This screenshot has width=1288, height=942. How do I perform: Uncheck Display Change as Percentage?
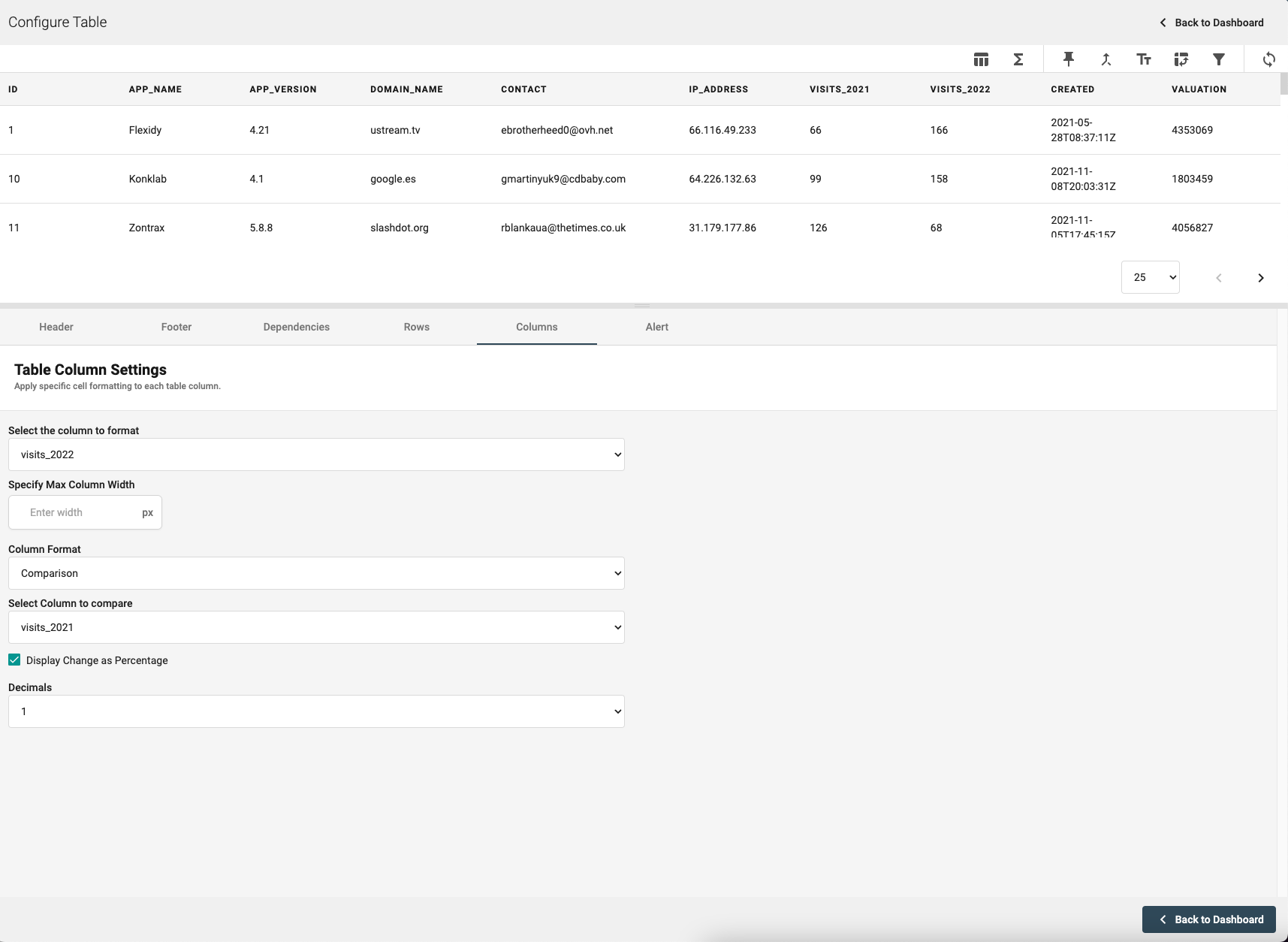(x=14, y=660)
